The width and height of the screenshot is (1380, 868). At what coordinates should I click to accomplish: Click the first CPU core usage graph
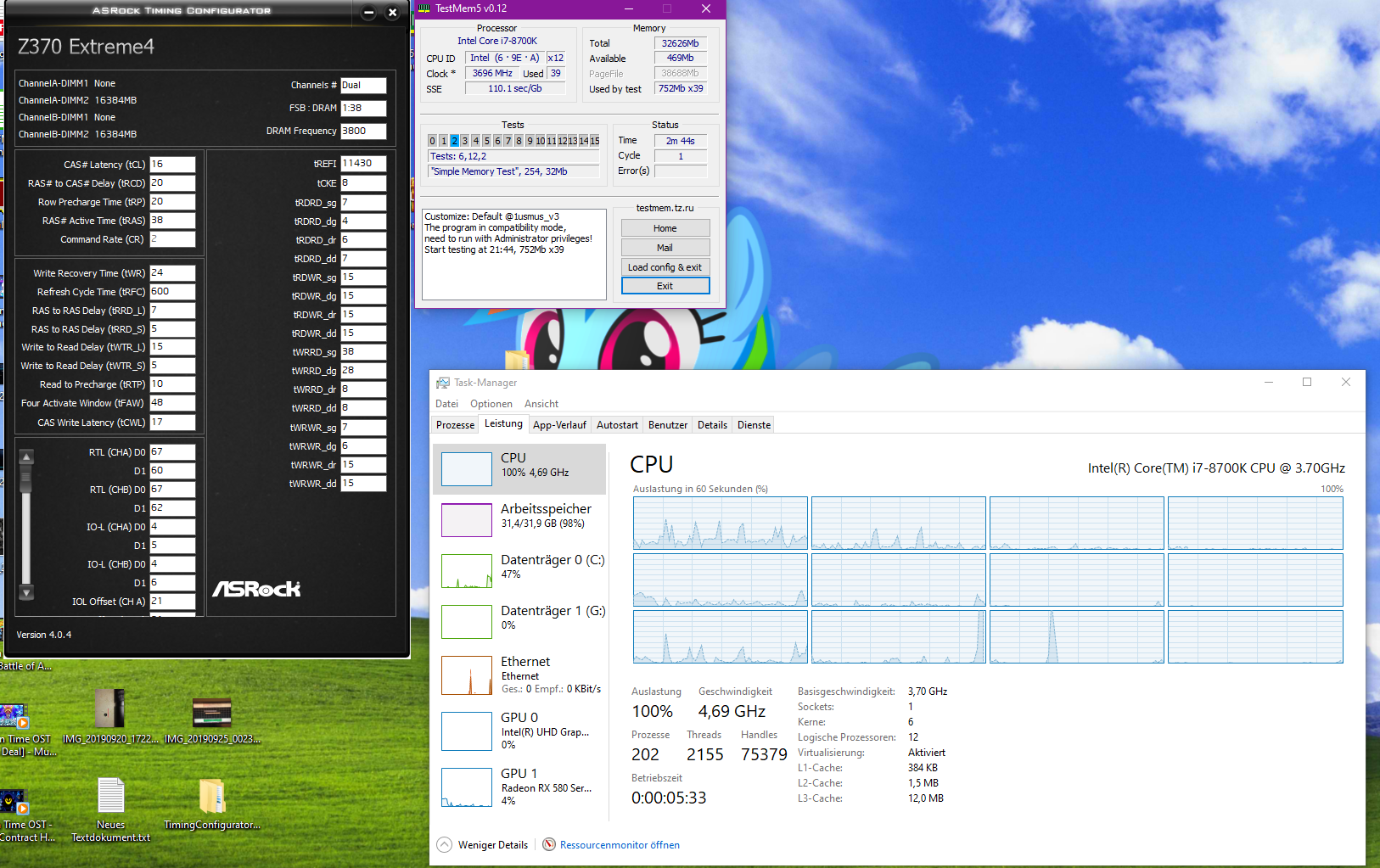click(x=720, y=524)
